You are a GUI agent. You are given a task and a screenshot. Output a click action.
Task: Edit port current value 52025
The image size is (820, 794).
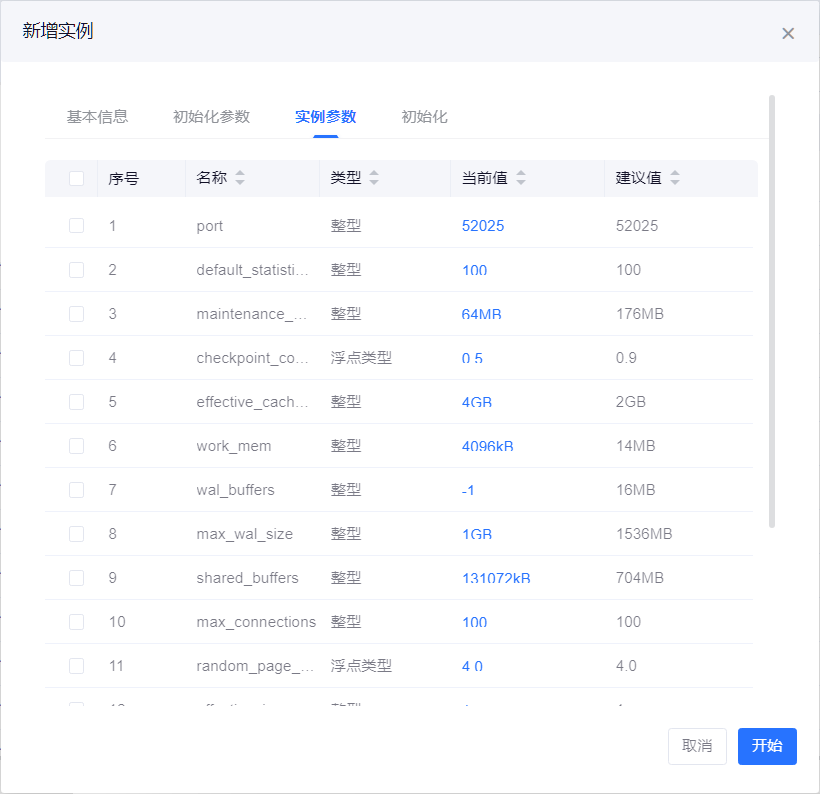[483, 226]
